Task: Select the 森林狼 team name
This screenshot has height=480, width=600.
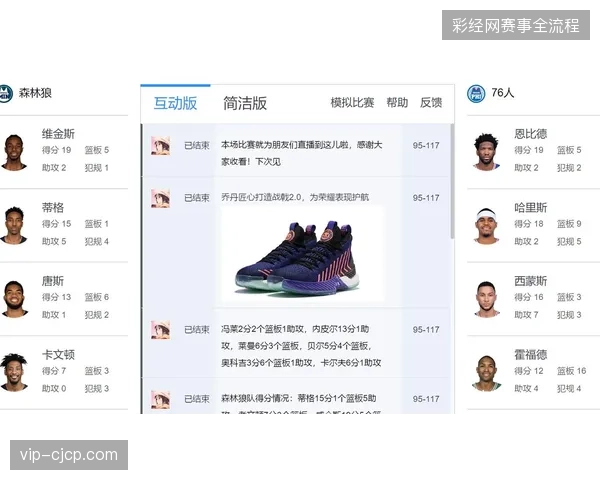Action: point(35,93)
